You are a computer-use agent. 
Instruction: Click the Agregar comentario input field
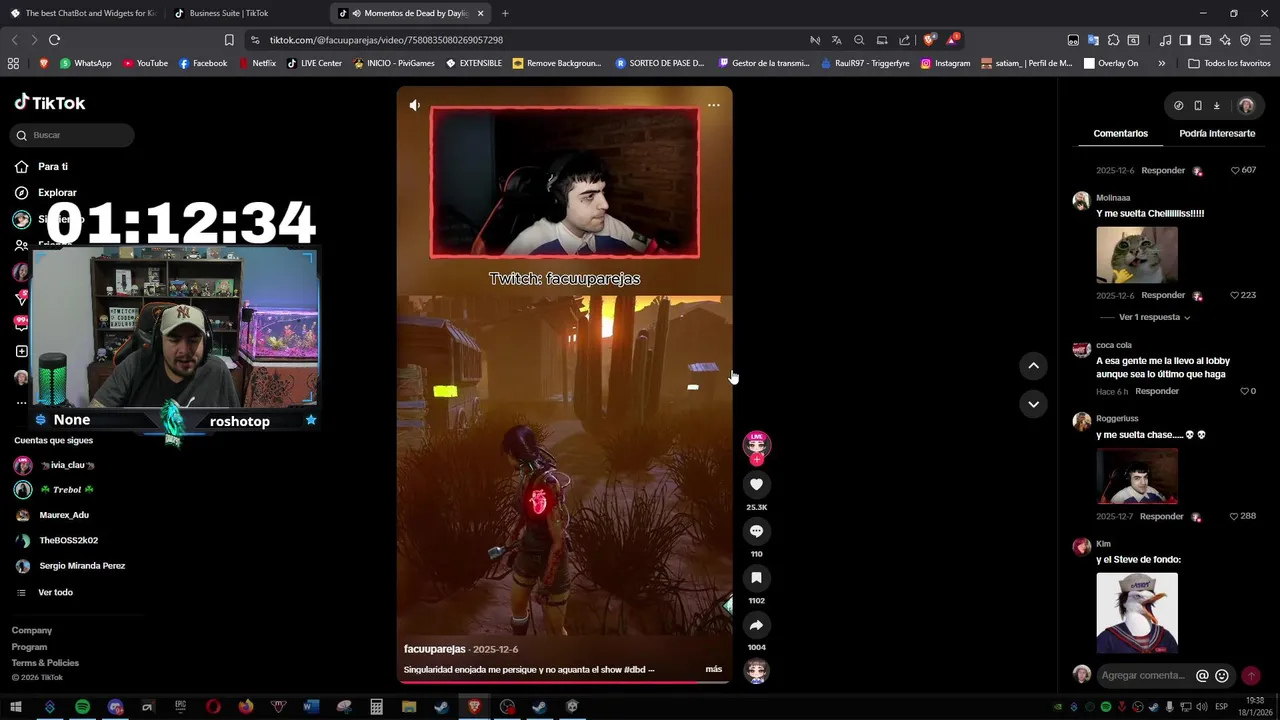1143,675
